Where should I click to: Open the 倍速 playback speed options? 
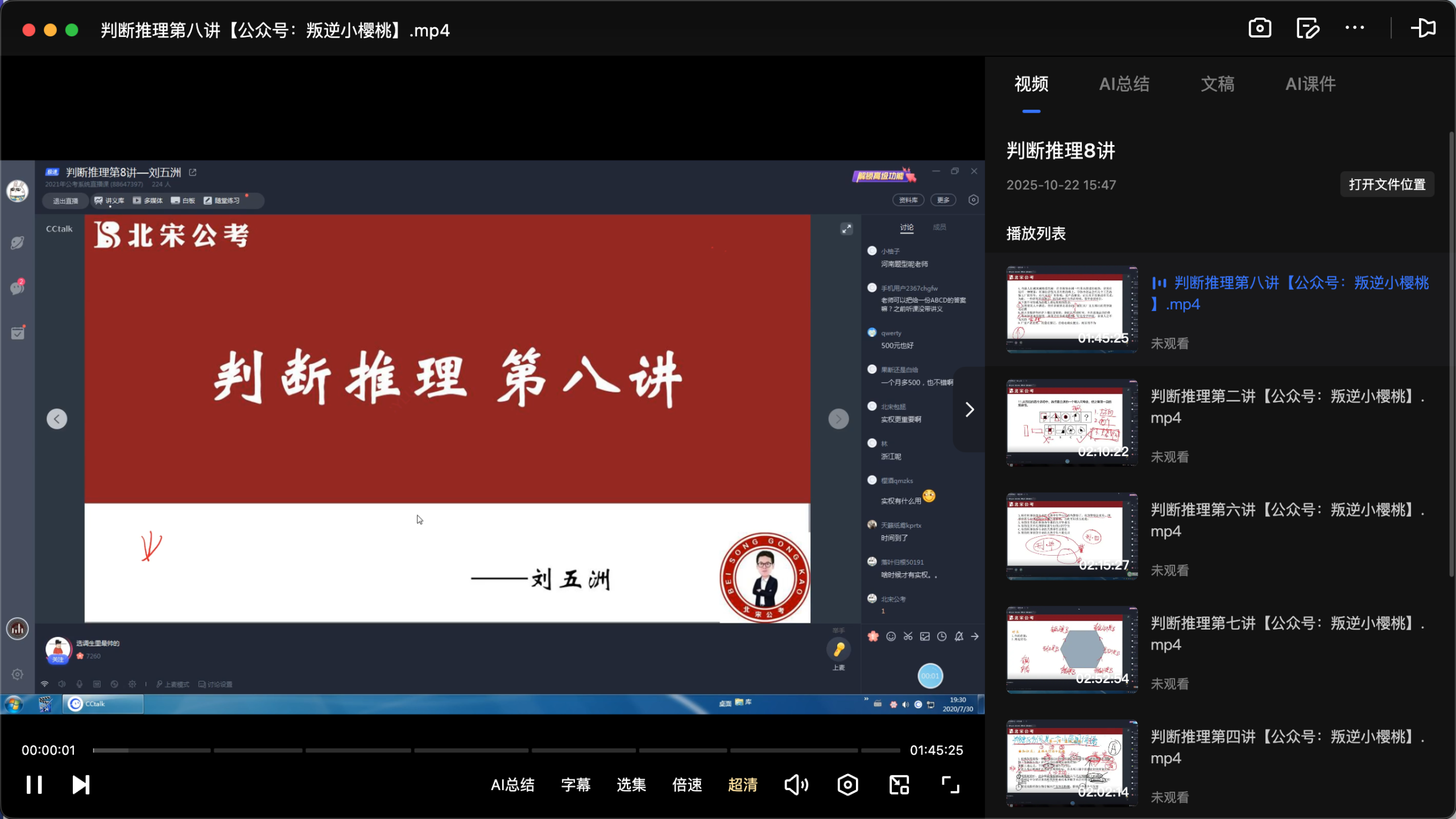click(686, 784)
